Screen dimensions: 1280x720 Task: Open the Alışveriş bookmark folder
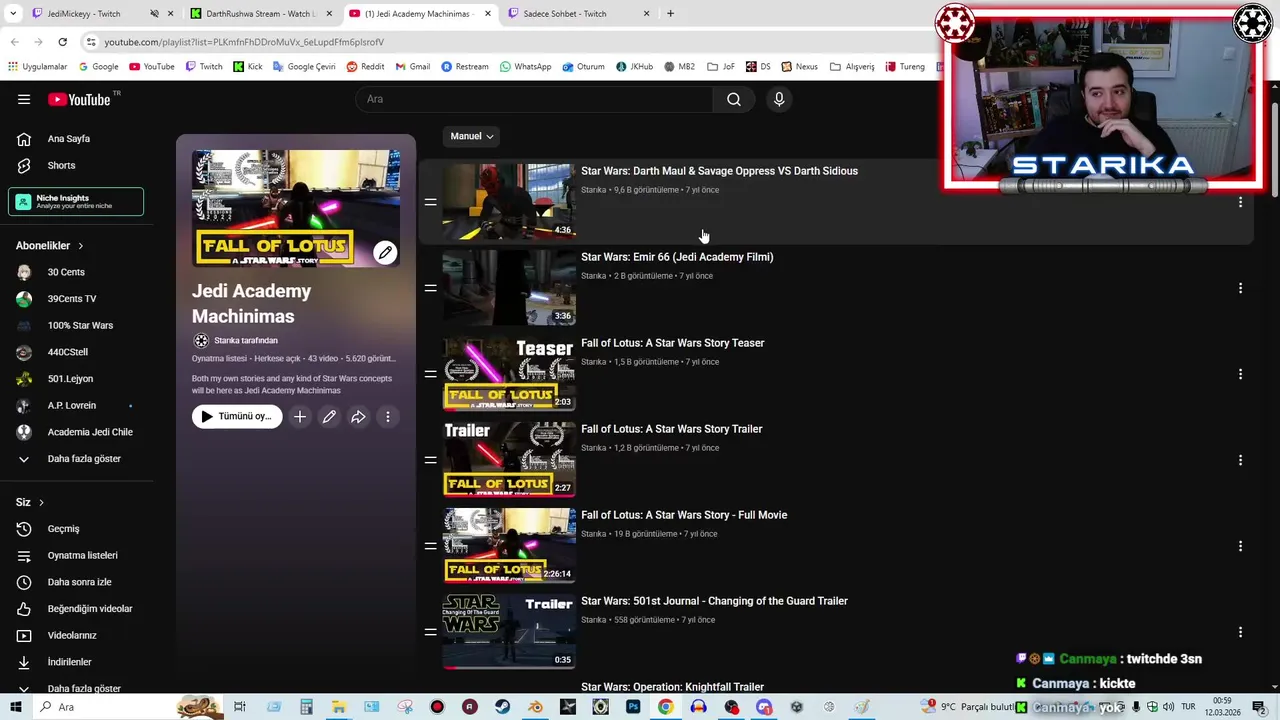[853, 67]
